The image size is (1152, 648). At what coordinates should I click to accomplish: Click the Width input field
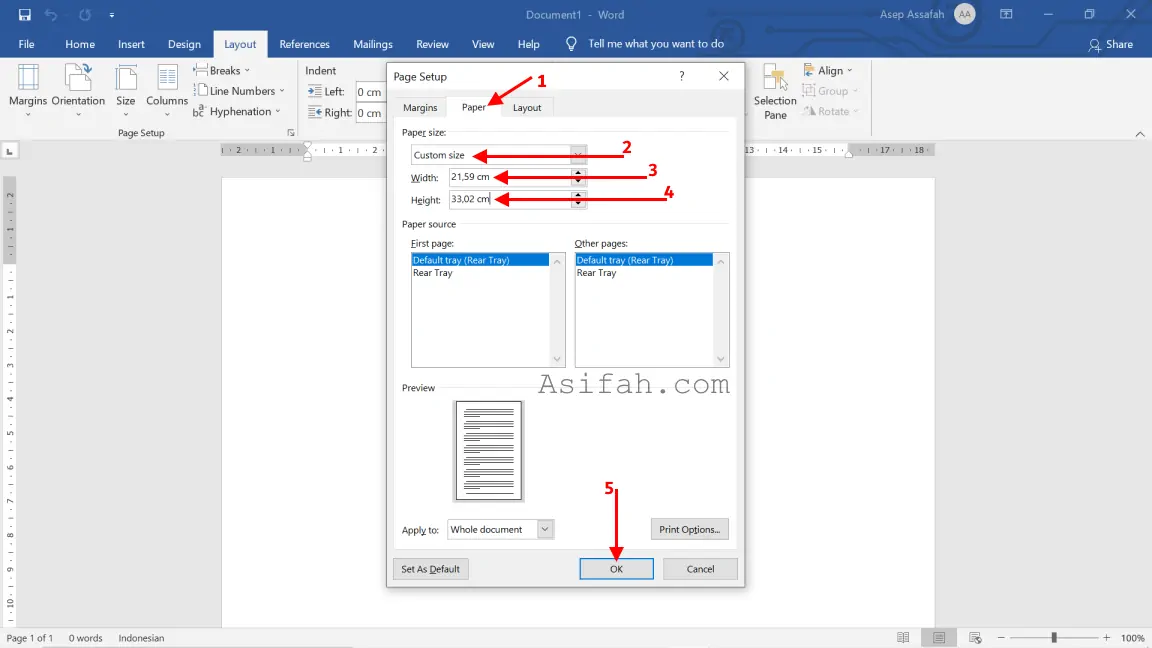click(x=510, y=177)
